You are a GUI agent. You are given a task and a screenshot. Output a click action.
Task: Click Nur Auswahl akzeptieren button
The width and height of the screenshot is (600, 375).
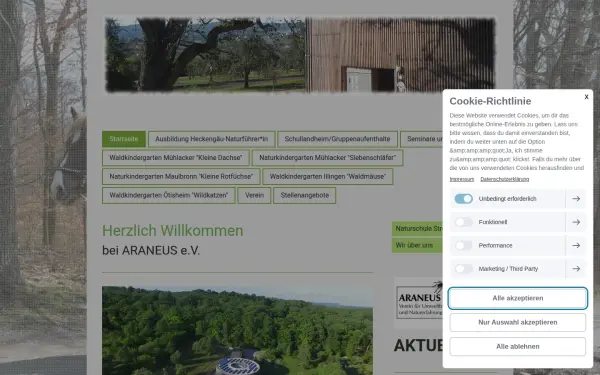pyautogui.click(x=518, y=322)
